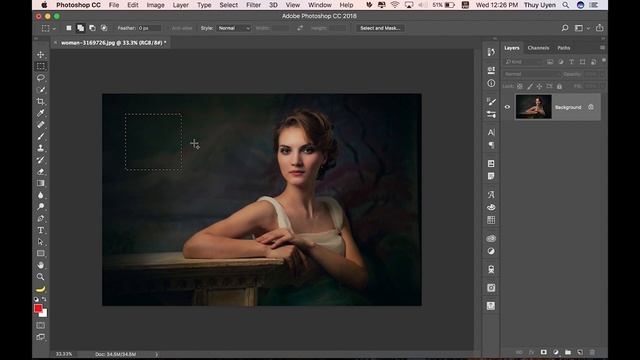
Task: Select the Quick Selection tool
Action: pos(40,89)
